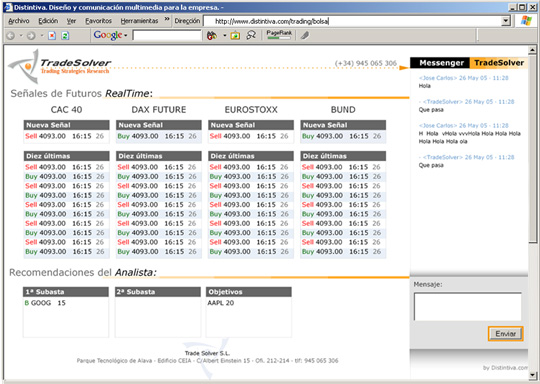The image size is (540, 384).
Task: Click the red Stop loading icon
Action: [x=52, y=35]
